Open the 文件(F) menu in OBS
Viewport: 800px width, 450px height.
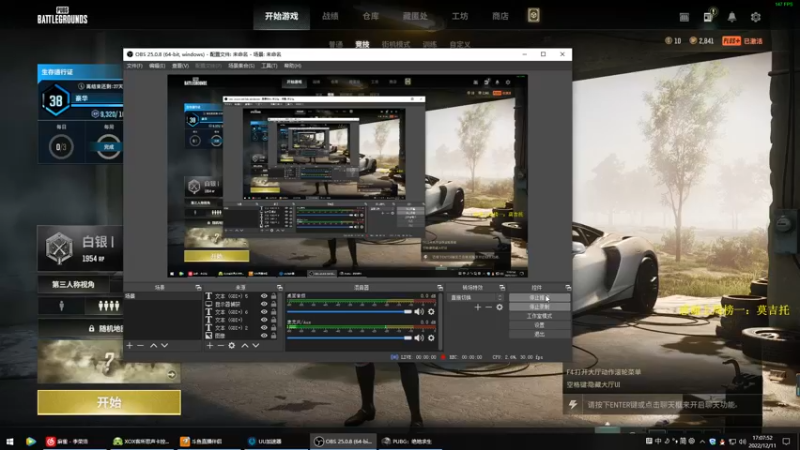pos(134,66)
